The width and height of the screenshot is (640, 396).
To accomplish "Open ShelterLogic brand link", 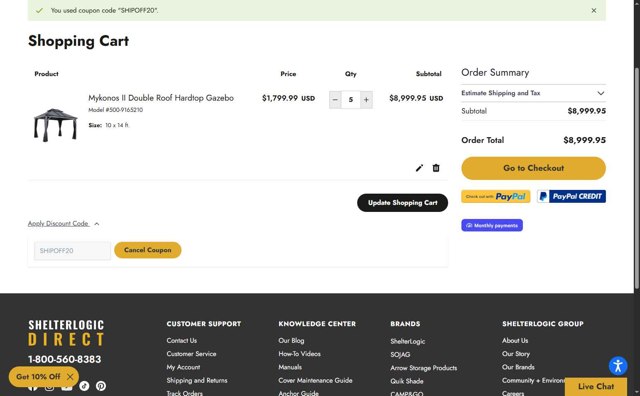I will pos(408,341).
